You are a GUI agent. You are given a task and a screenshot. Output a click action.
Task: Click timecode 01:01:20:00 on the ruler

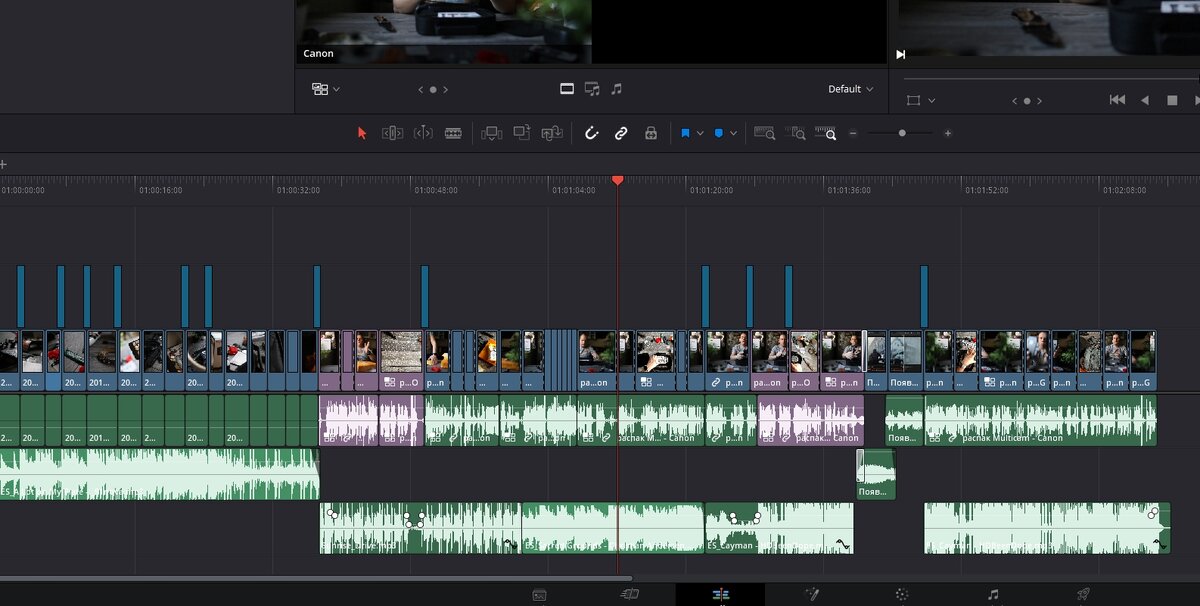pos(711,189)
